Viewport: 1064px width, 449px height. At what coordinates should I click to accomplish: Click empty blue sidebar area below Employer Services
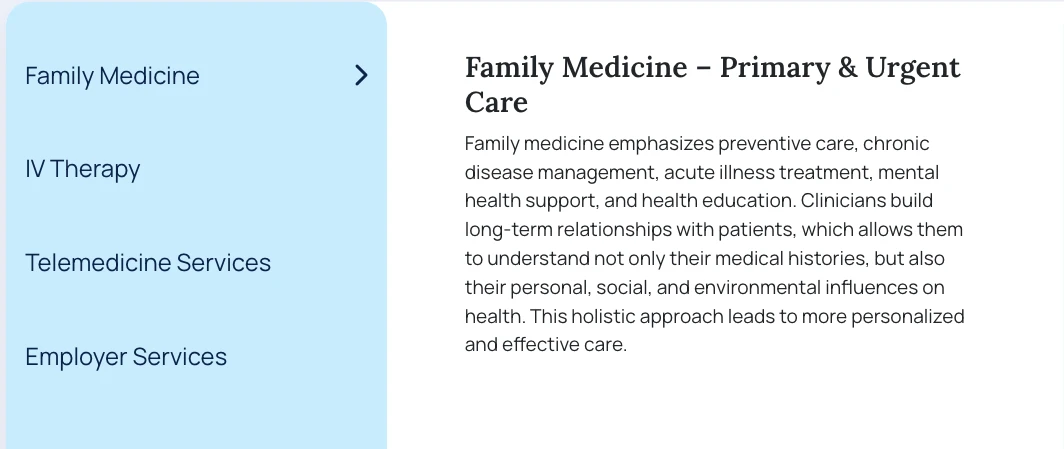click(197, 415)
